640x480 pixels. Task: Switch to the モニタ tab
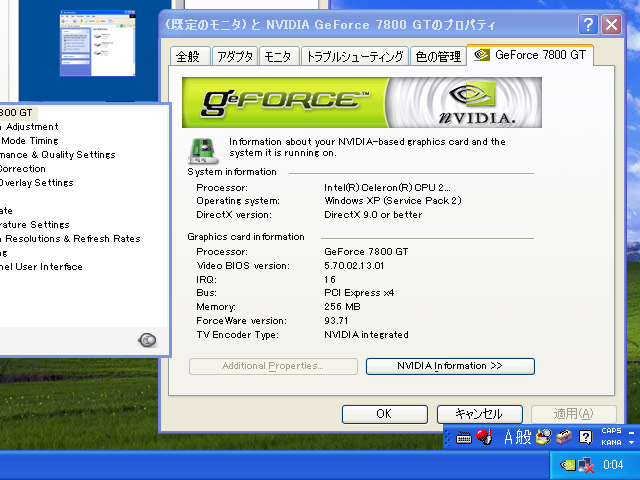(x=278, y=56)
